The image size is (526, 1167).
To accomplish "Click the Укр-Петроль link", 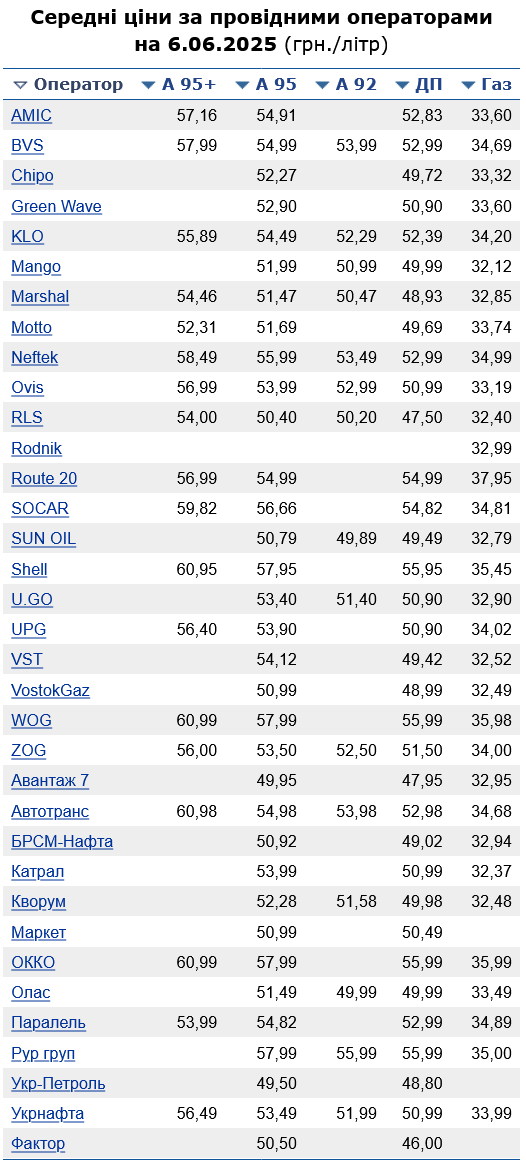I will tap(58, 1084).
